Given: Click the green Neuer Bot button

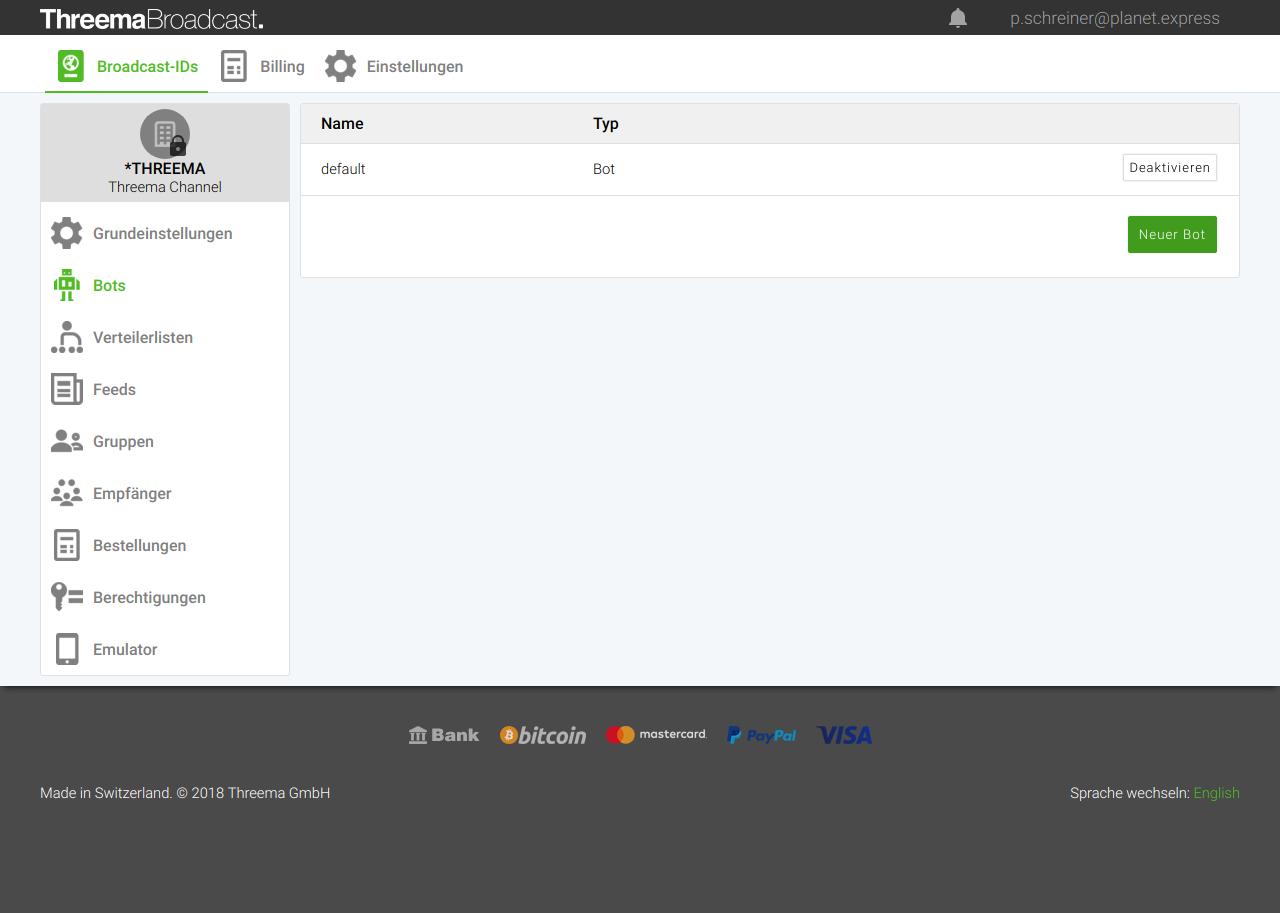Looking at the screenshot, I should click(x=1172, y=234).
